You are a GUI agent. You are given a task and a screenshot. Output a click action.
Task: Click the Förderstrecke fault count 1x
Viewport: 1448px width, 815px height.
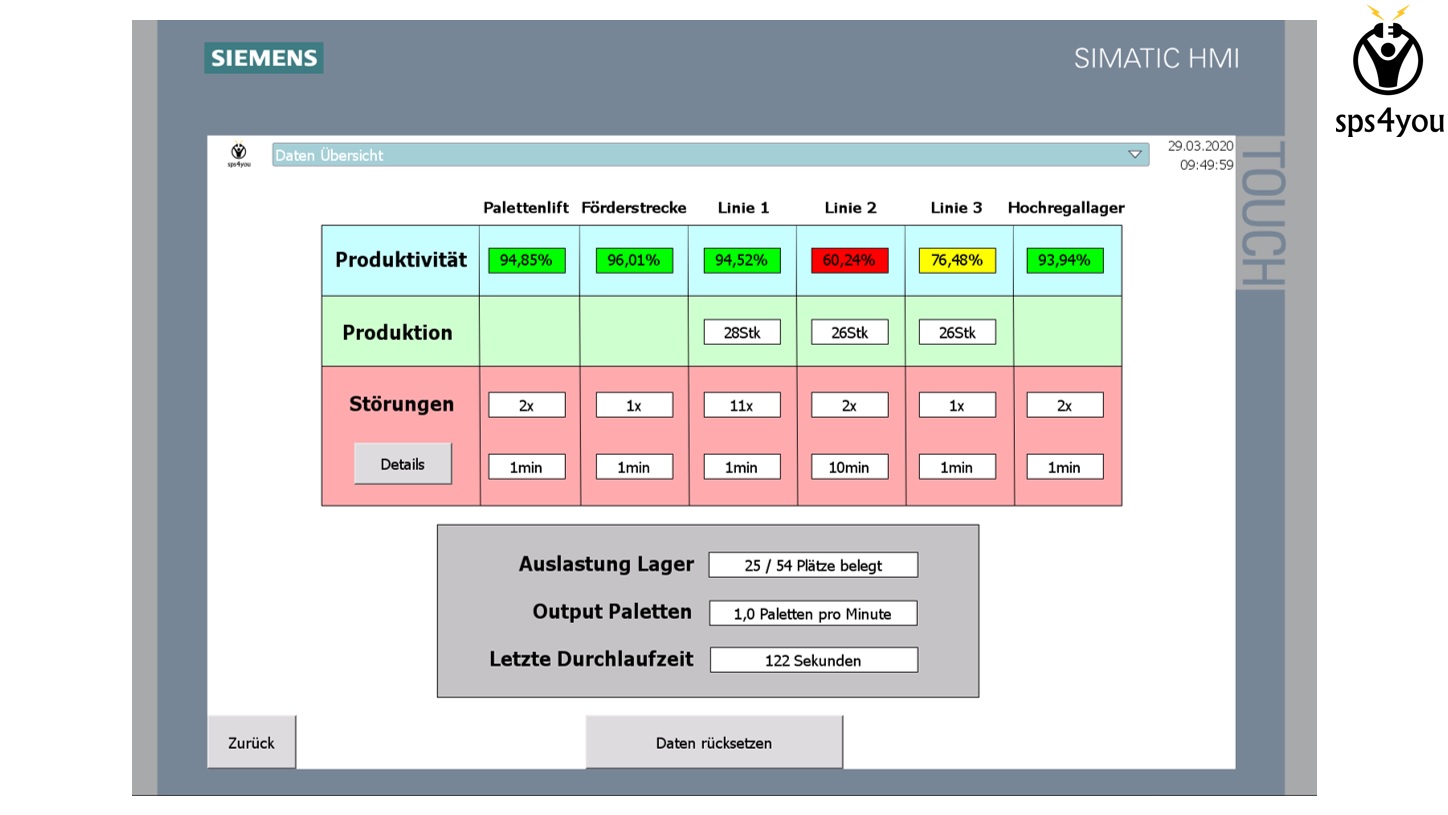click(x=634, y=405)
